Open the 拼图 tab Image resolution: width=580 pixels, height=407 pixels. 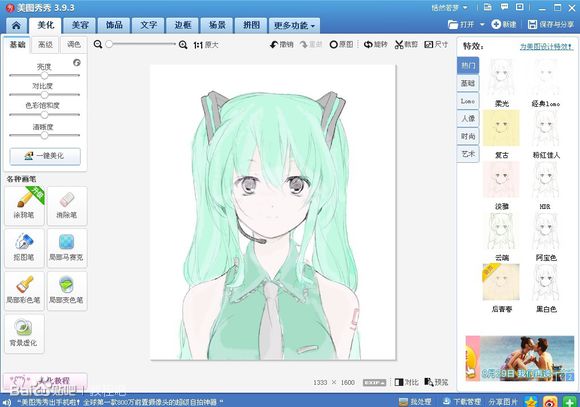(252, 26)
